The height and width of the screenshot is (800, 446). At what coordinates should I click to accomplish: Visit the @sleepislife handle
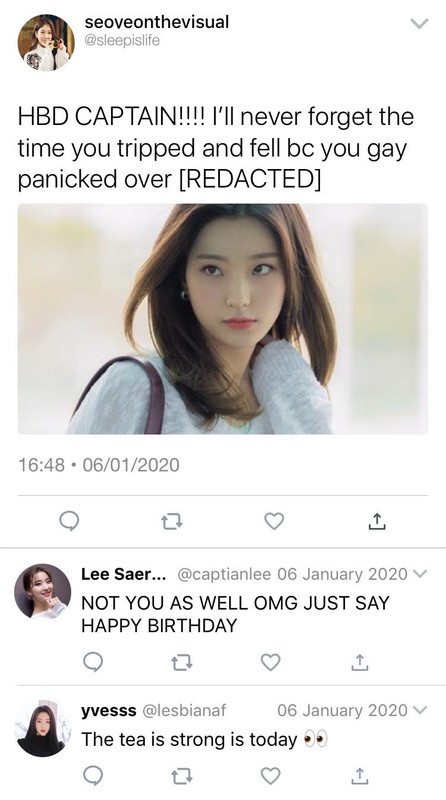122,40
